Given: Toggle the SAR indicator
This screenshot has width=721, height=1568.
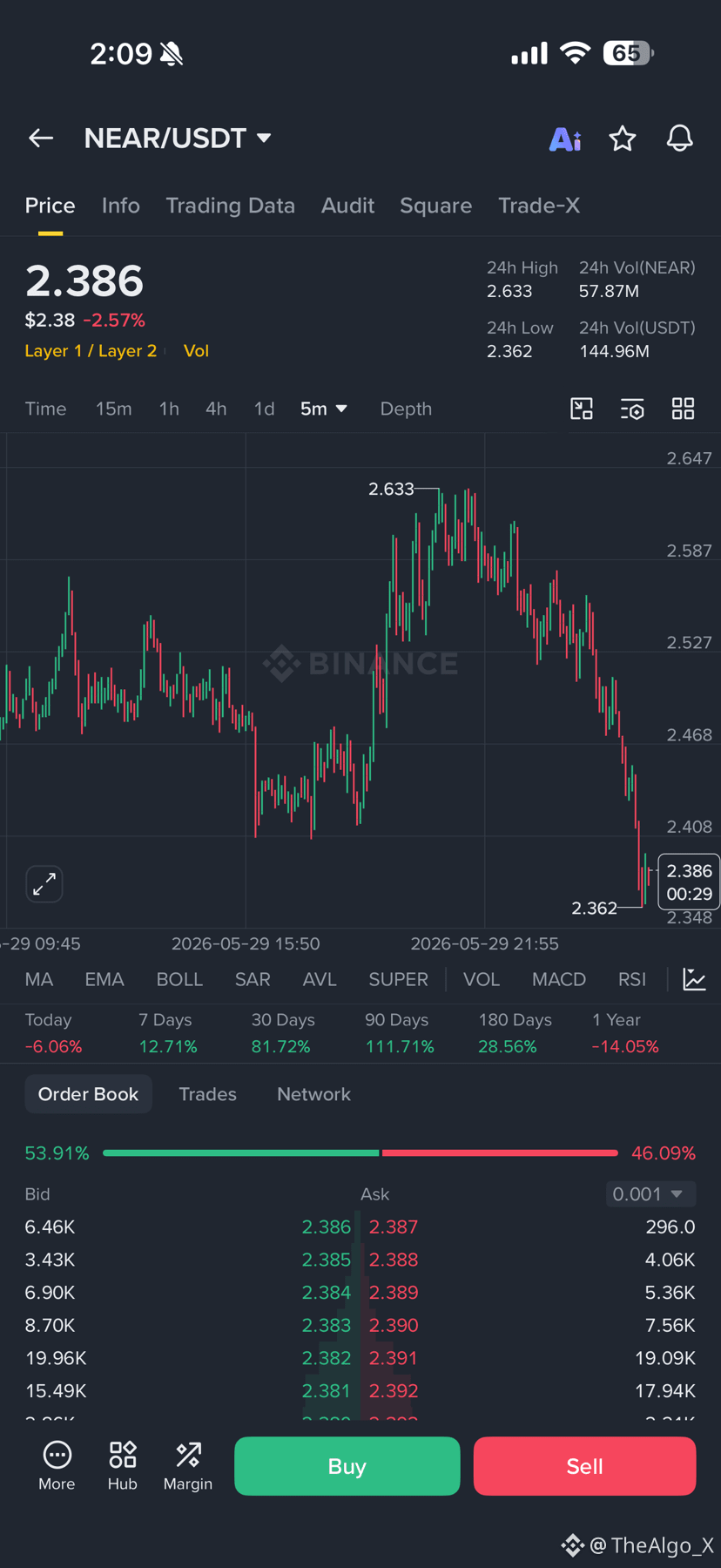Looking at the screenshot, I should point(253,979).
